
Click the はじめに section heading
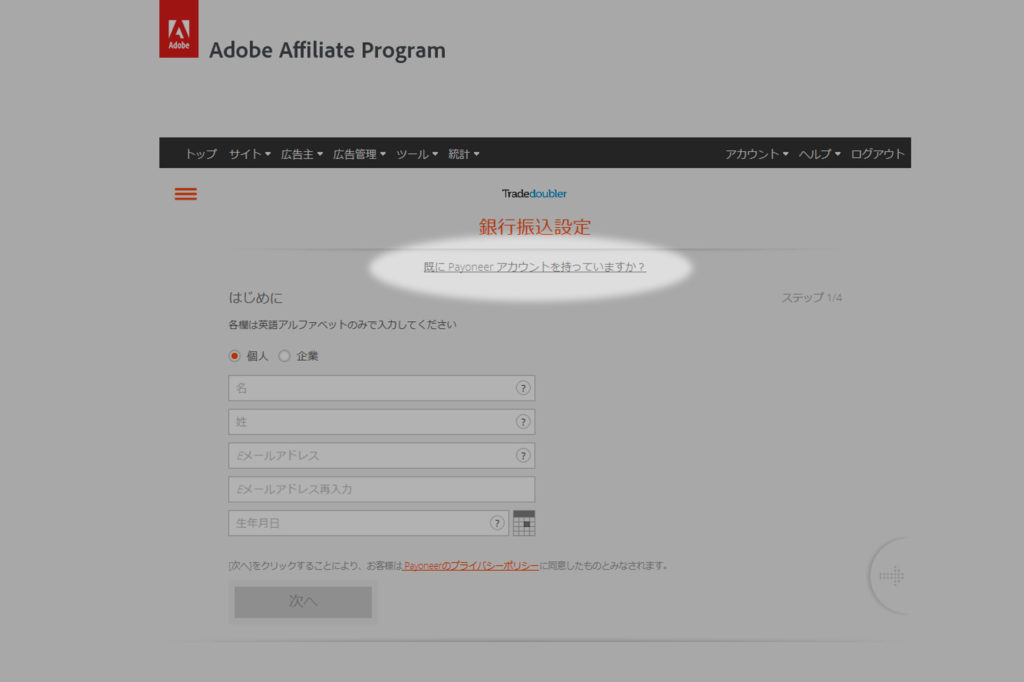click(x=255, y=298)
